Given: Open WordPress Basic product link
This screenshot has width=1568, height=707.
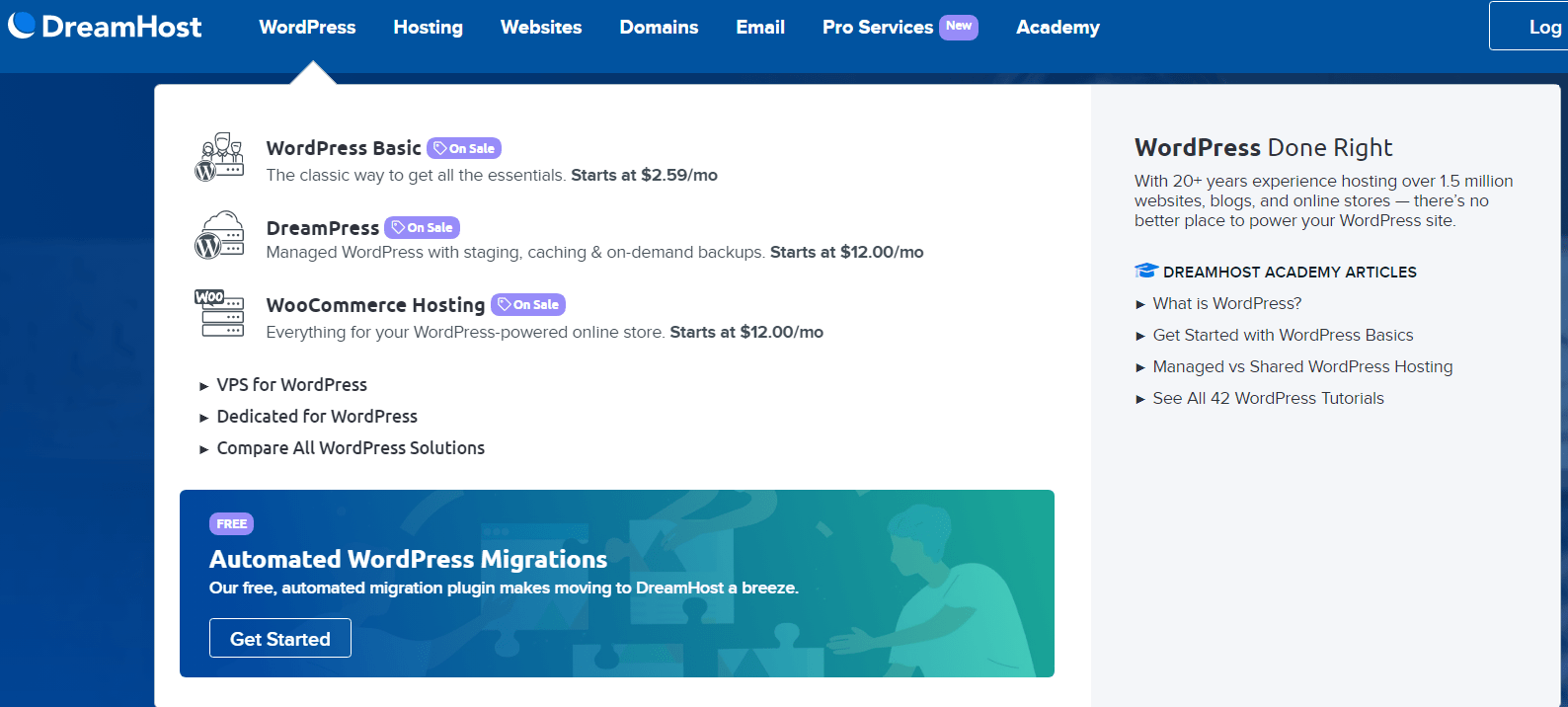Looking at the screenshot, I should [x=344, y=148].
